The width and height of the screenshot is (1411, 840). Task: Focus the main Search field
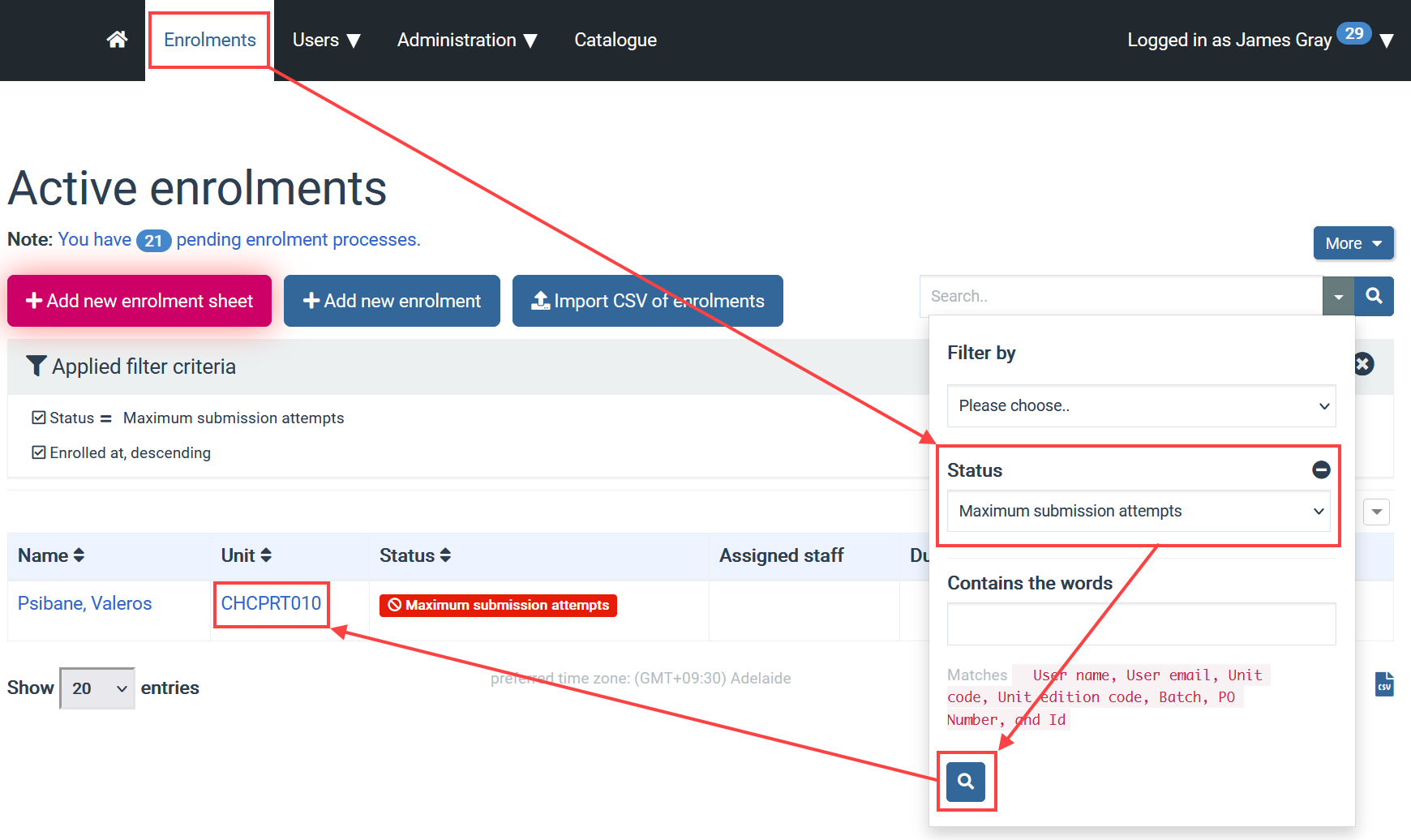(1121, 296)
